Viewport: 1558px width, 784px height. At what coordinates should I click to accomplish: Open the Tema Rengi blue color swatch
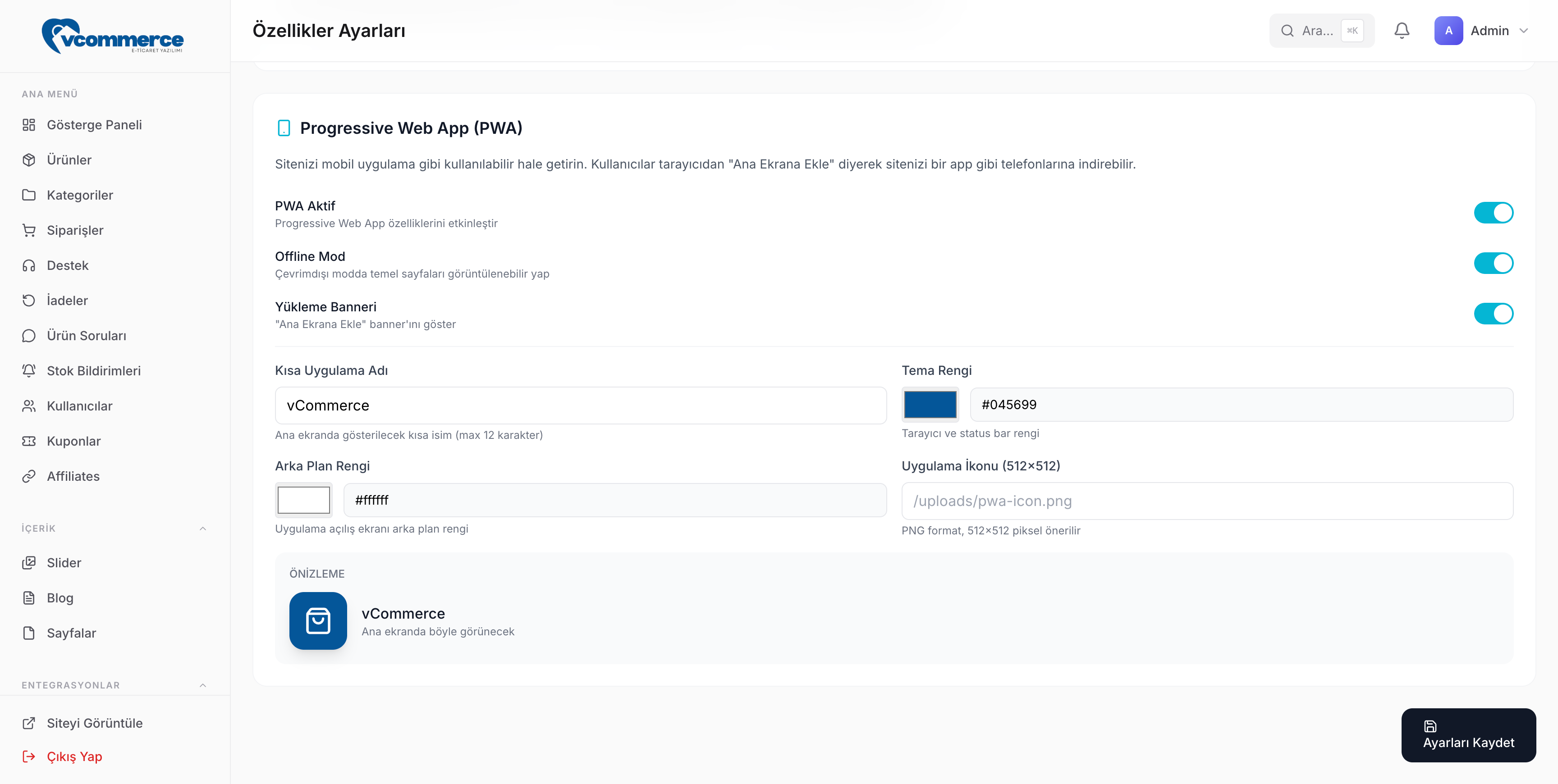tap(930, 405)
